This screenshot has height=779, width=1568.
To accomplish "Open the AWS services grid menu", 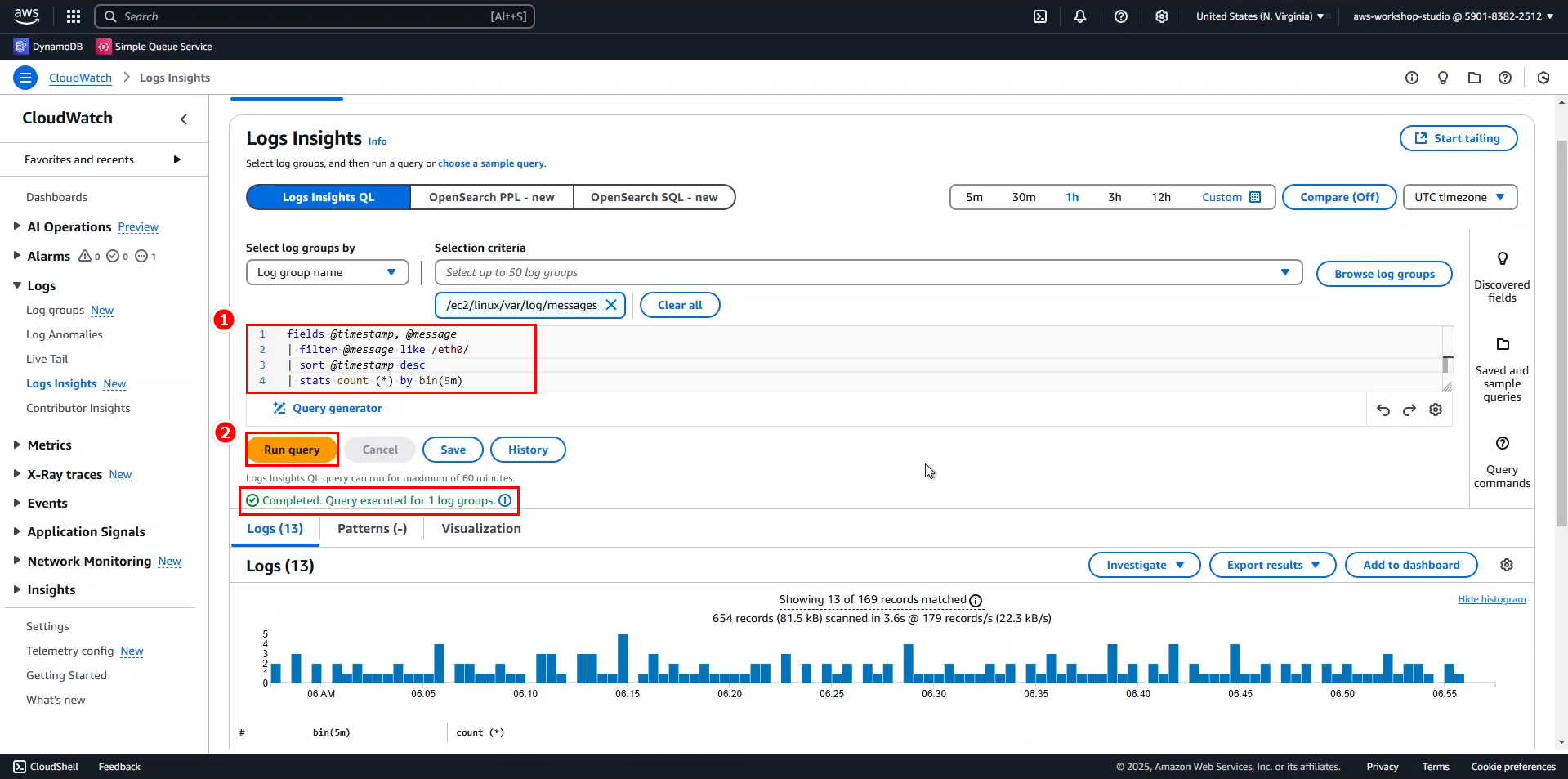I will point(74,16).
